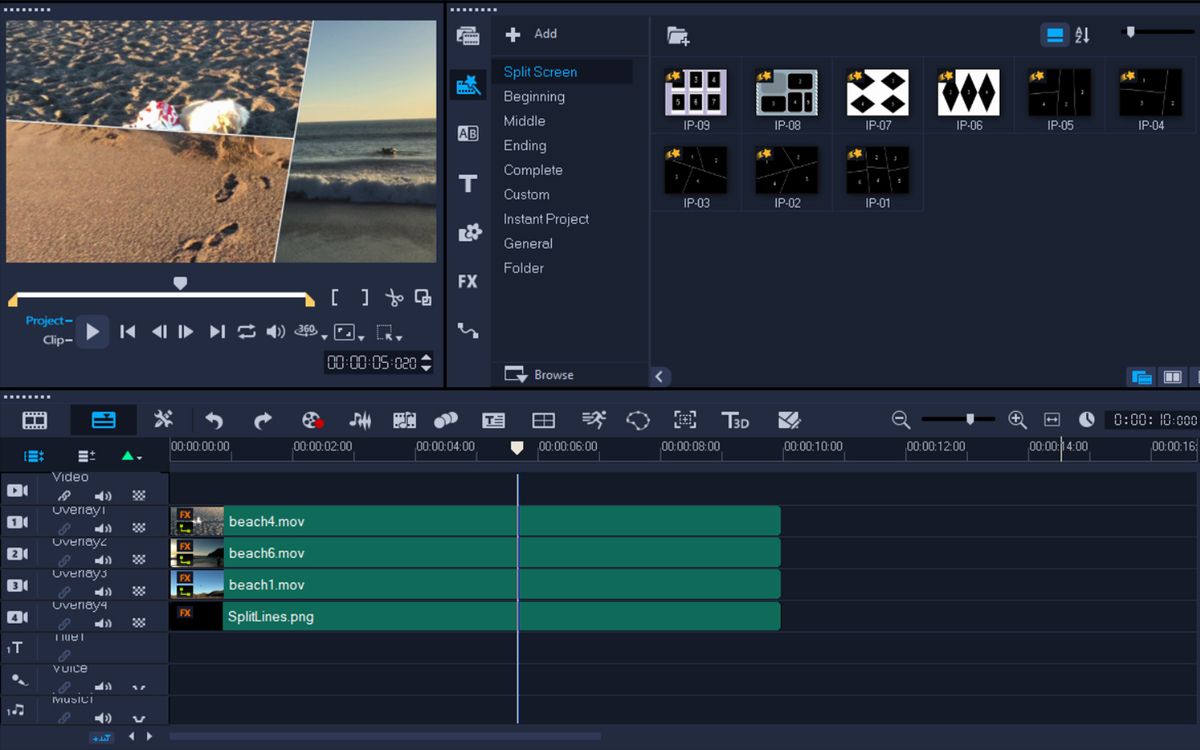Select the Media library icon in the sidebar
Image resolution: width=1200 pixels, height=750 pixels.
pos(467,35)
